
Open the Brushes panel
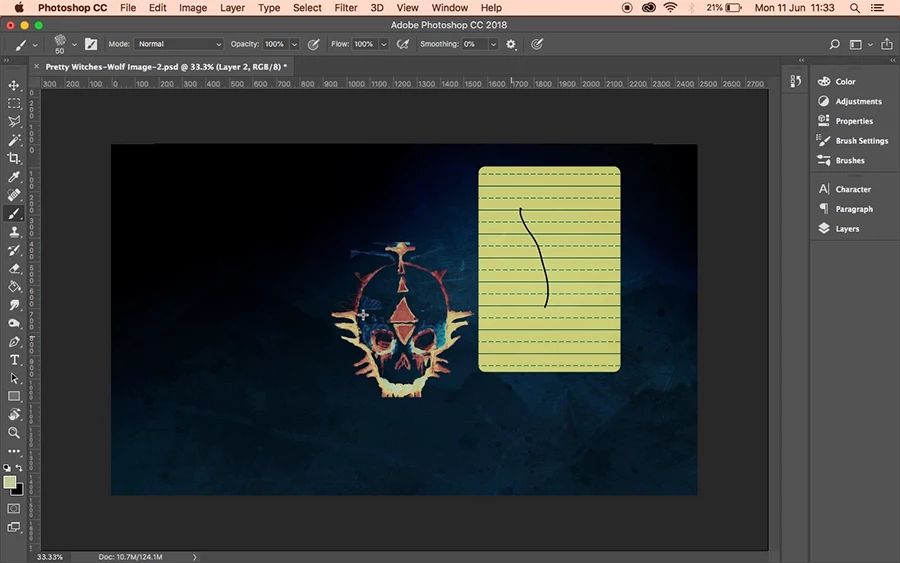pyautogui.click(x=849, y=161)
